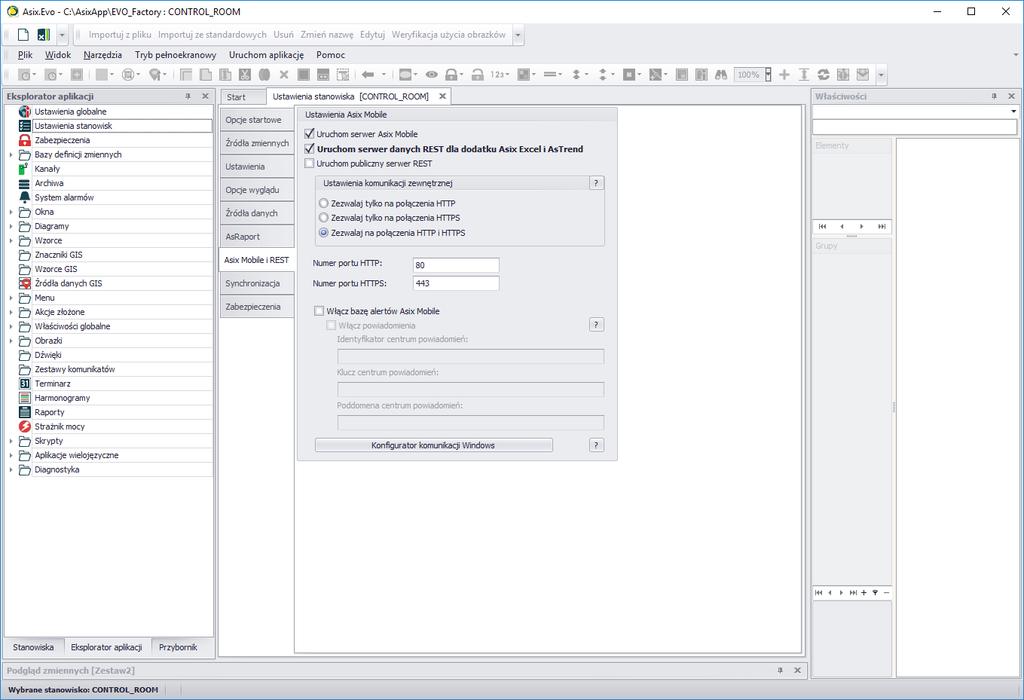Screen dimensions: 1024x700
Task: Click the open padlock unlock icon in toolbar
Action: [x=478, y=74]
